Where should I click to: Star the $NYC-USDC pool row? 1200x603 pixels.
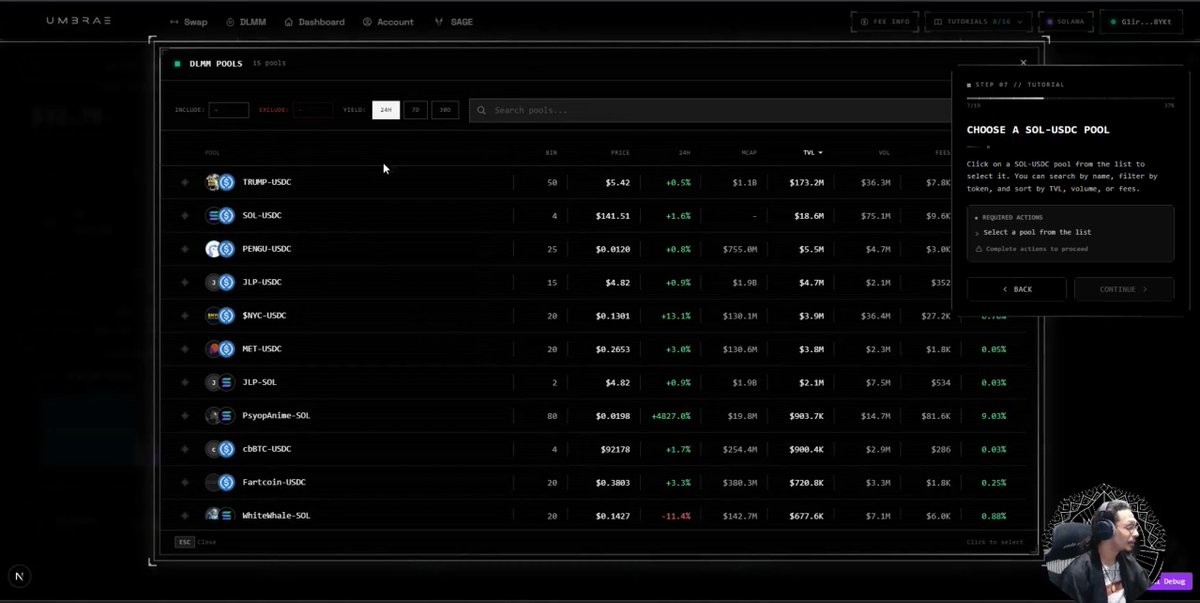point(185,316)
